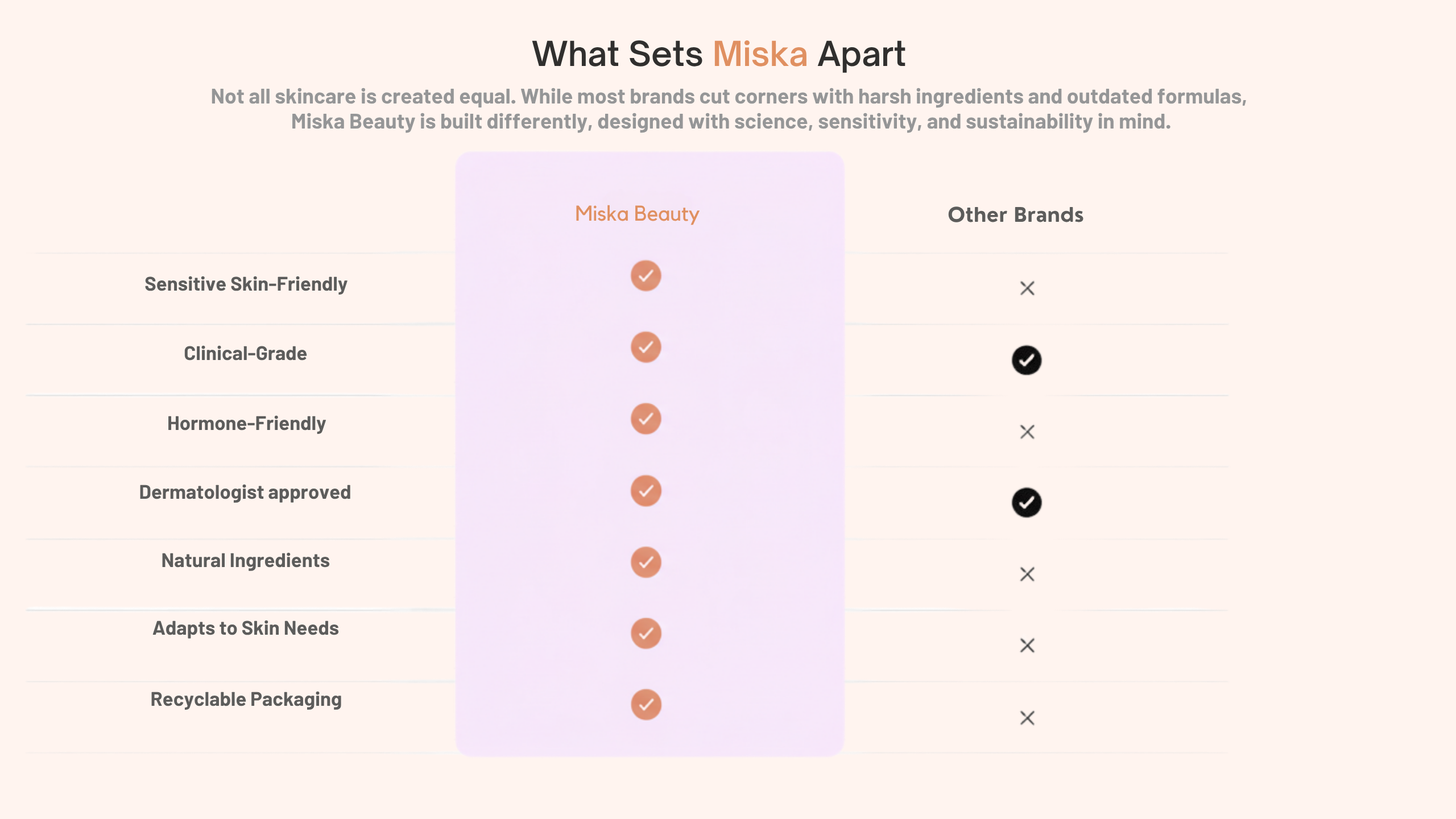Click Other Brands X for Recyclable Packaging
The width and height of the screenshot is (1456, 819).
tap(1027, 718)
